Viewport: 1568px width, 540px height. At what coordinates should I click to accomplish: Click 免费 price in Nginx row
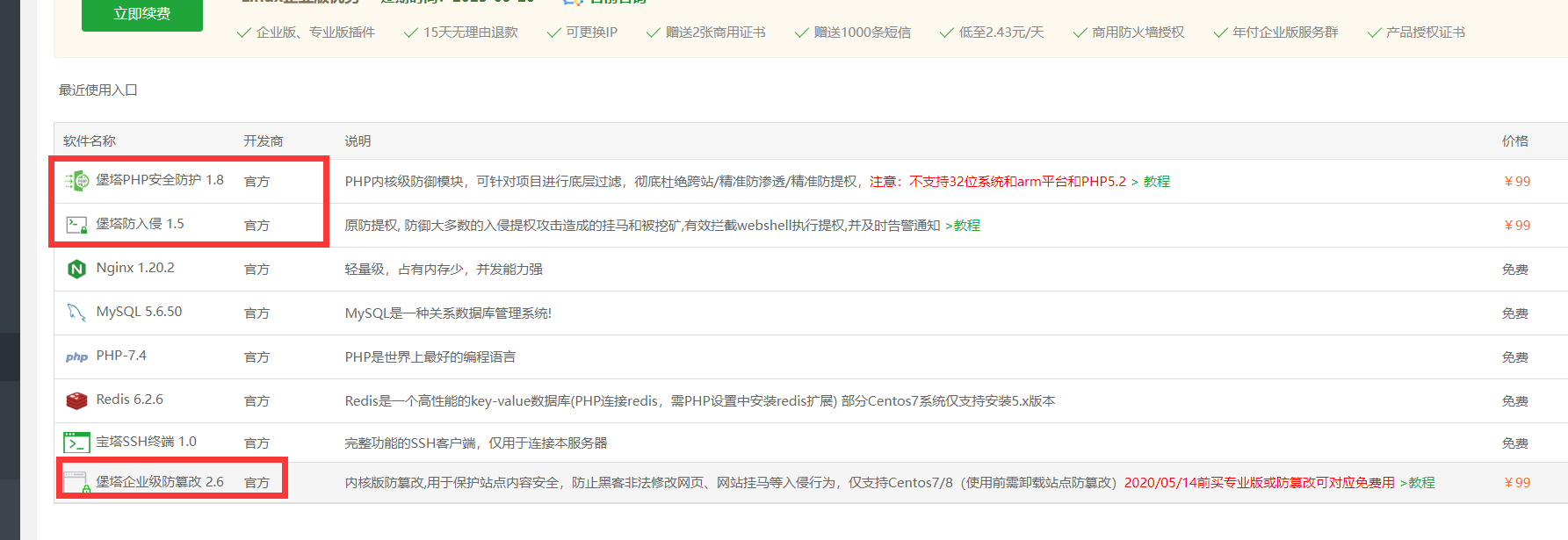click(x=1515, y=270)
